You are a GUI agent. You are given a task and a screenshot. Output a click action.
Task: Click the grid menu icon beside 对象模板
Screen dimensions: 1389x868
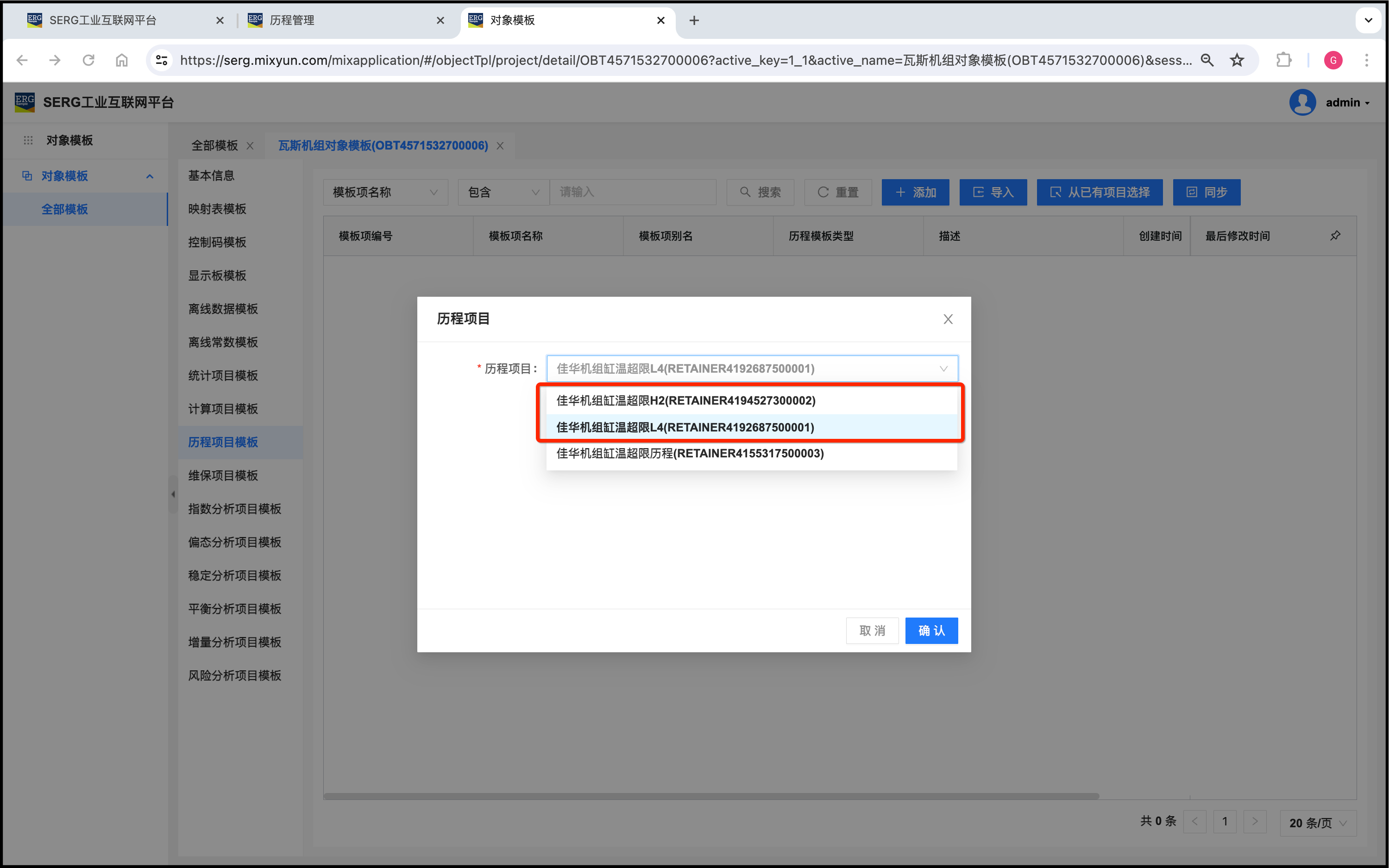pos(28,141)
